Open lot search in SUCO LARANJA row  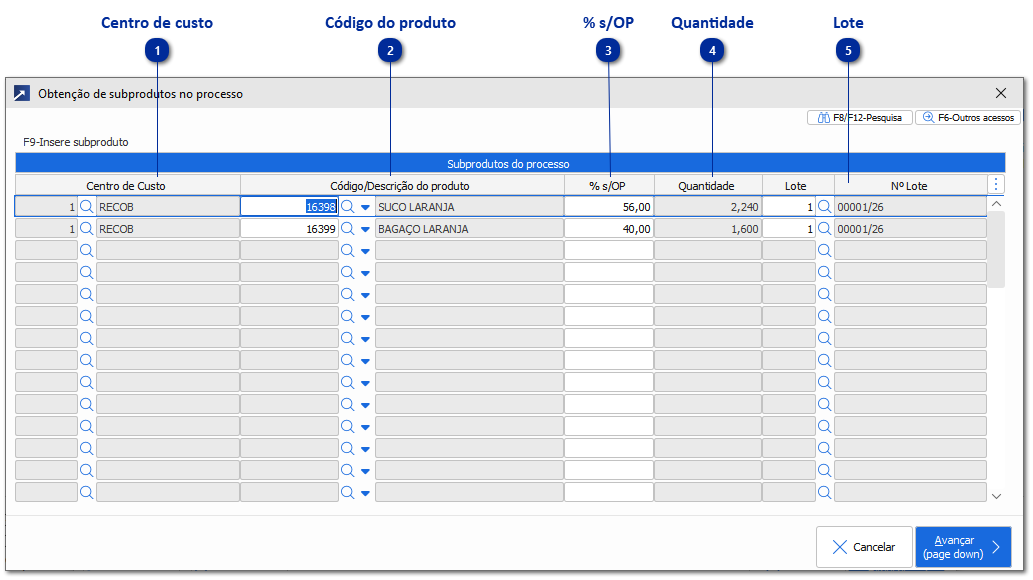(x=824, y=207)
